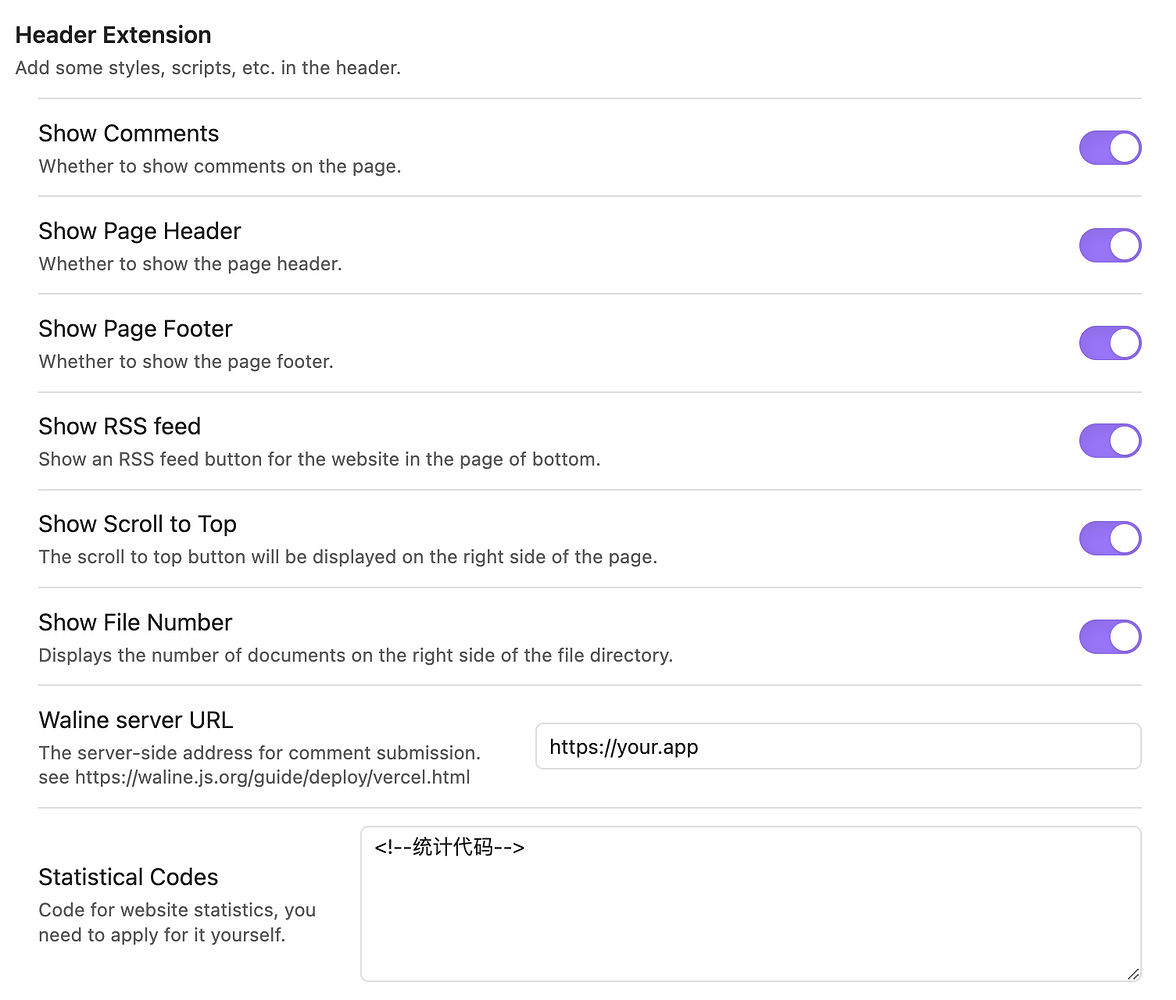Click the Header Extension section heading
Viewport: 1176px width, 1000px height.
click(x=113, y=35)
